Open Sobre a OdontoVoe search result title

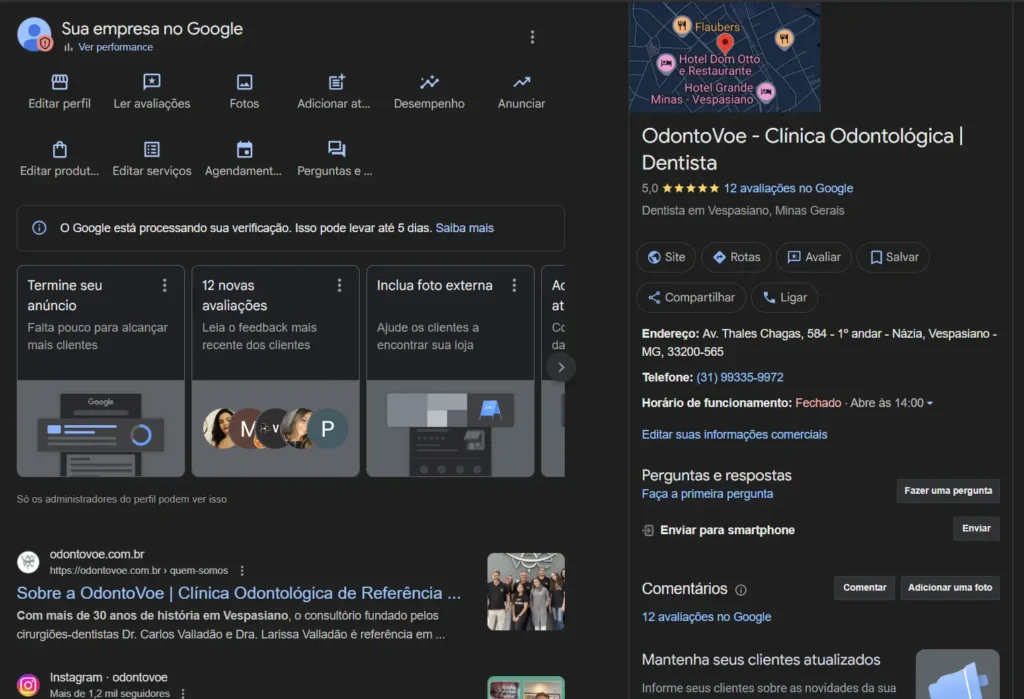[x=238, y=593]
